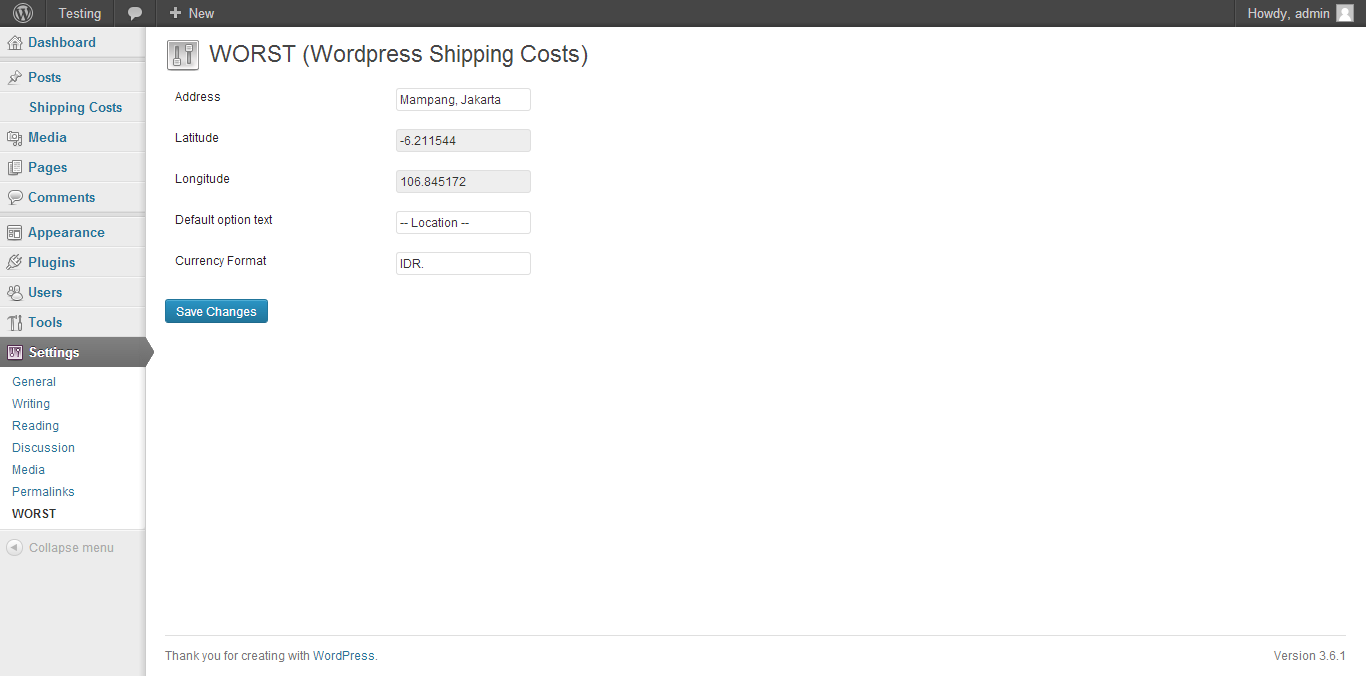Follow the WordPress footer link
Viewport: 1366px width, 676px height.
[x=344, y=656]
